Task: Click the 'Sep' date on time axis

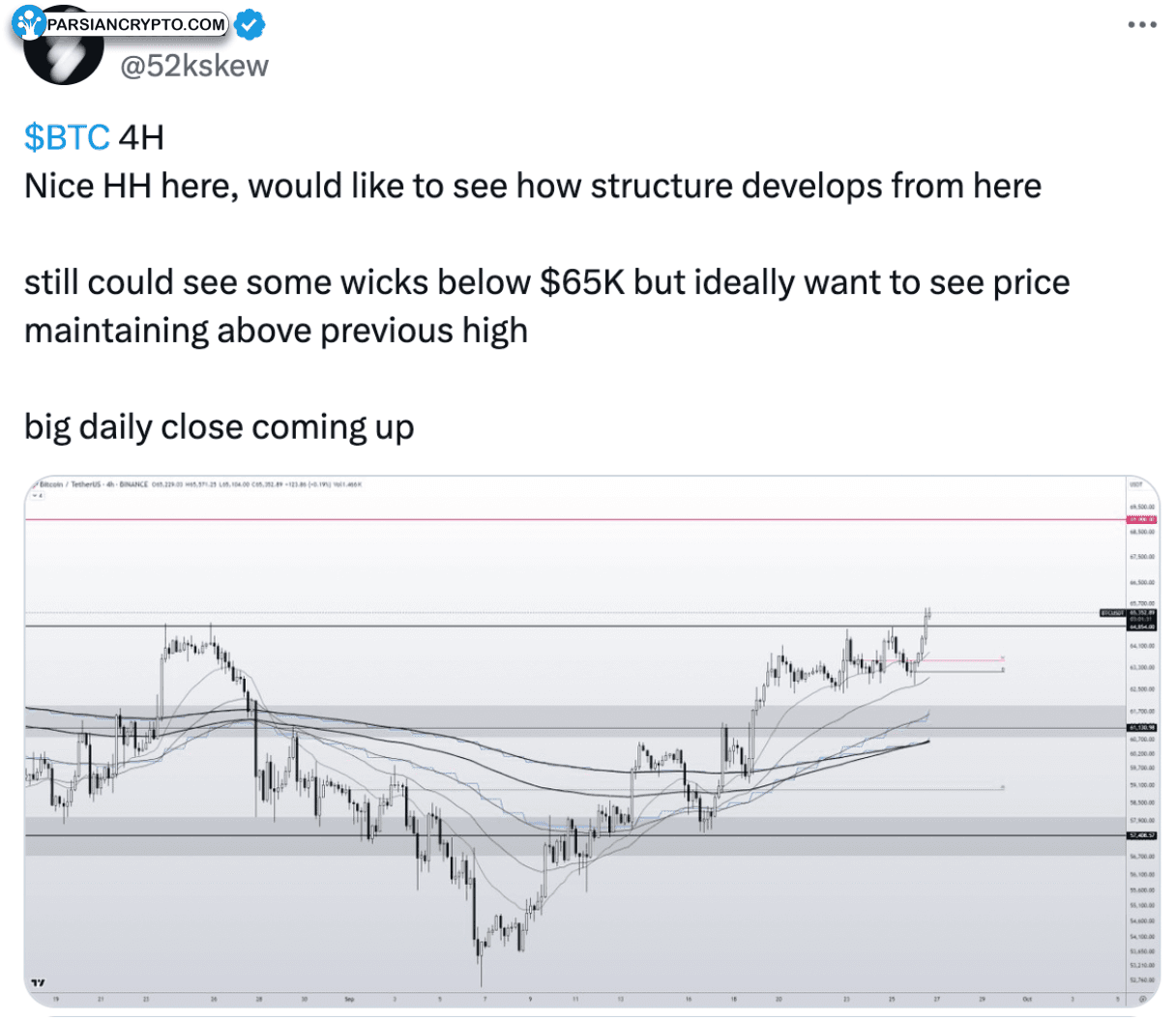Action: click(349, 998)
